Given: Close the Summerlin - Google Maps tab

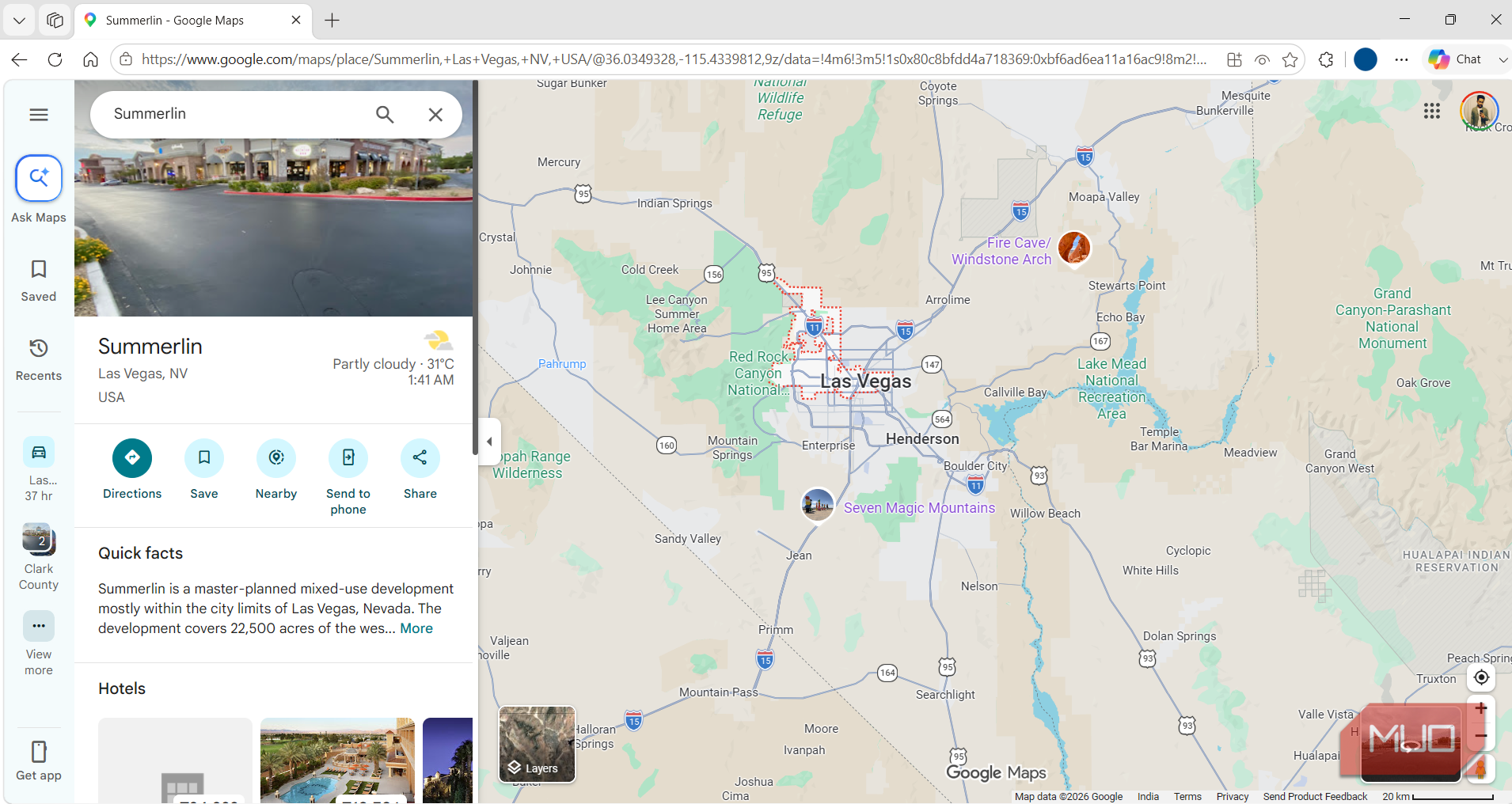Looking at the screenshot, I should tap(296, 20).
